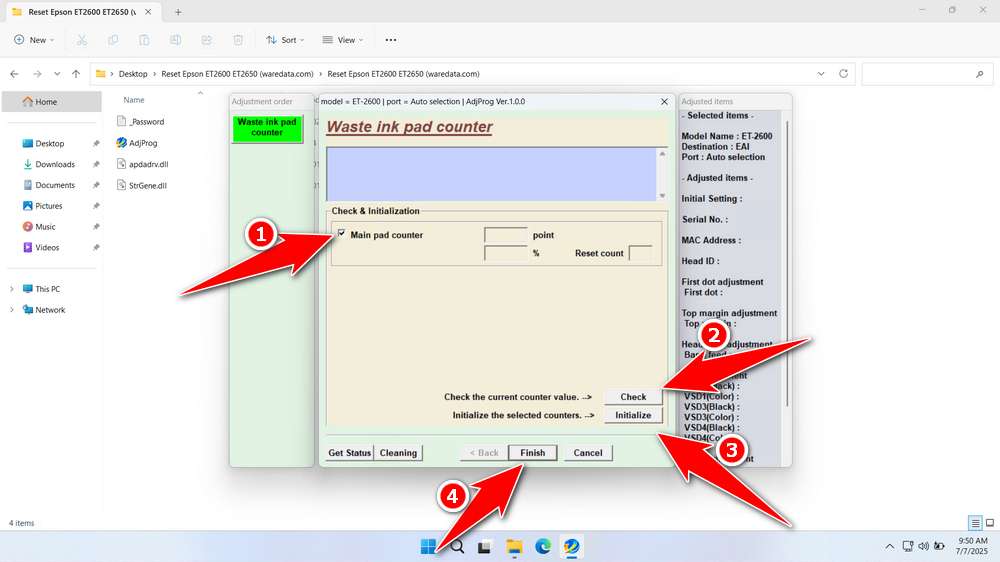
Task: Click the Delete trash icon in toolbar
Action: click(238, 40)
